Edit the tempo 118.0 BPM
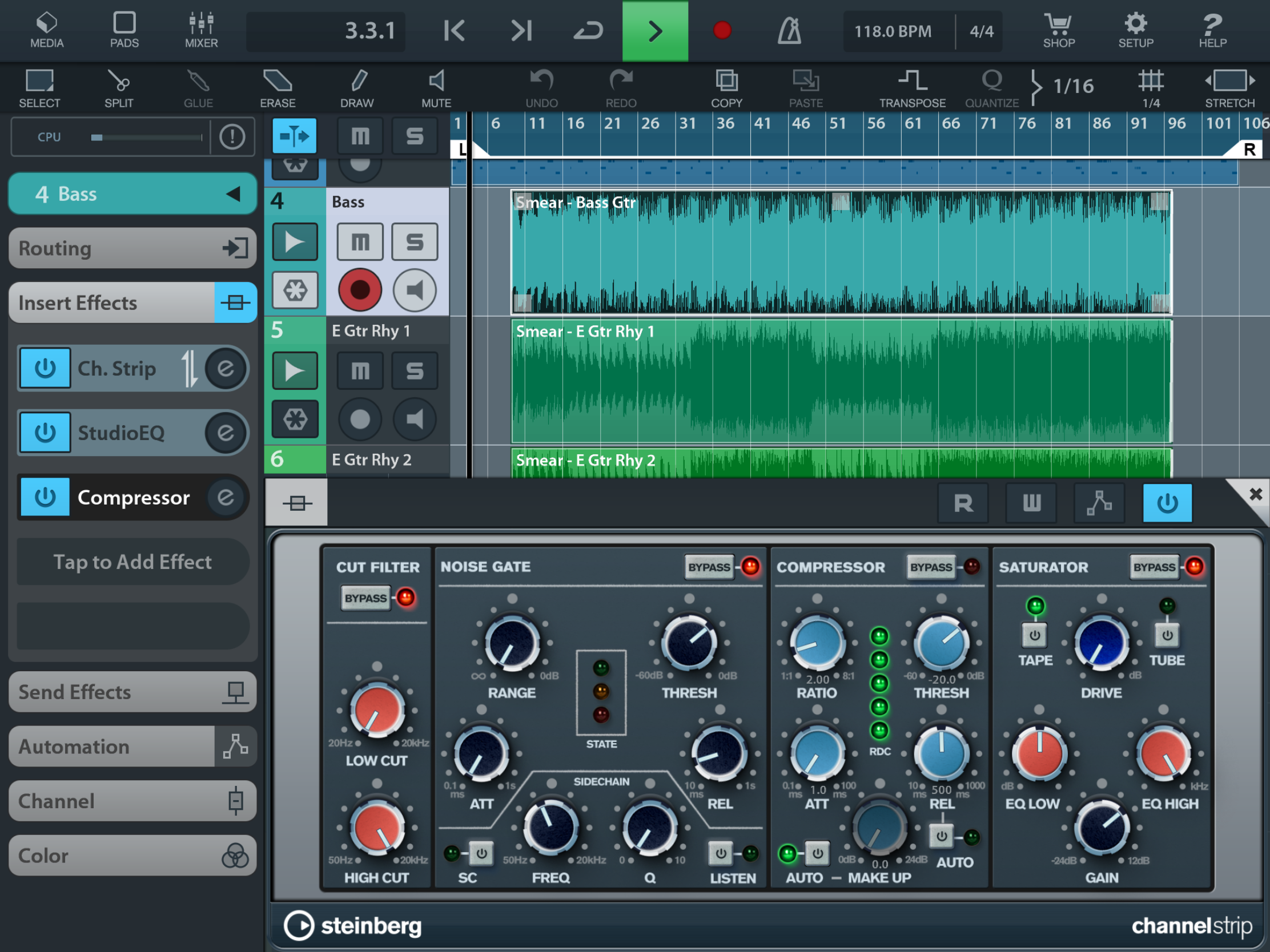The width and height of the screenshot is (1270, 952). (x=893, y=31)
